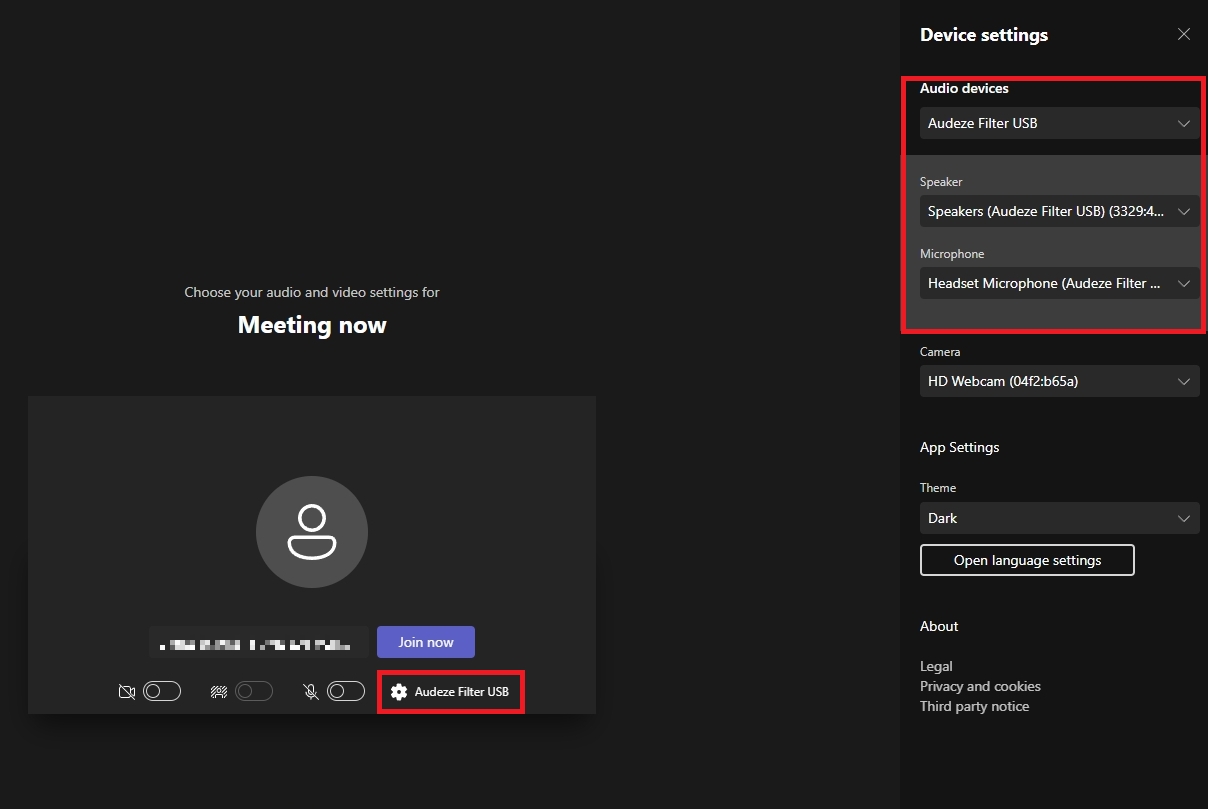View Privacy and cookies

click(980, 686)
